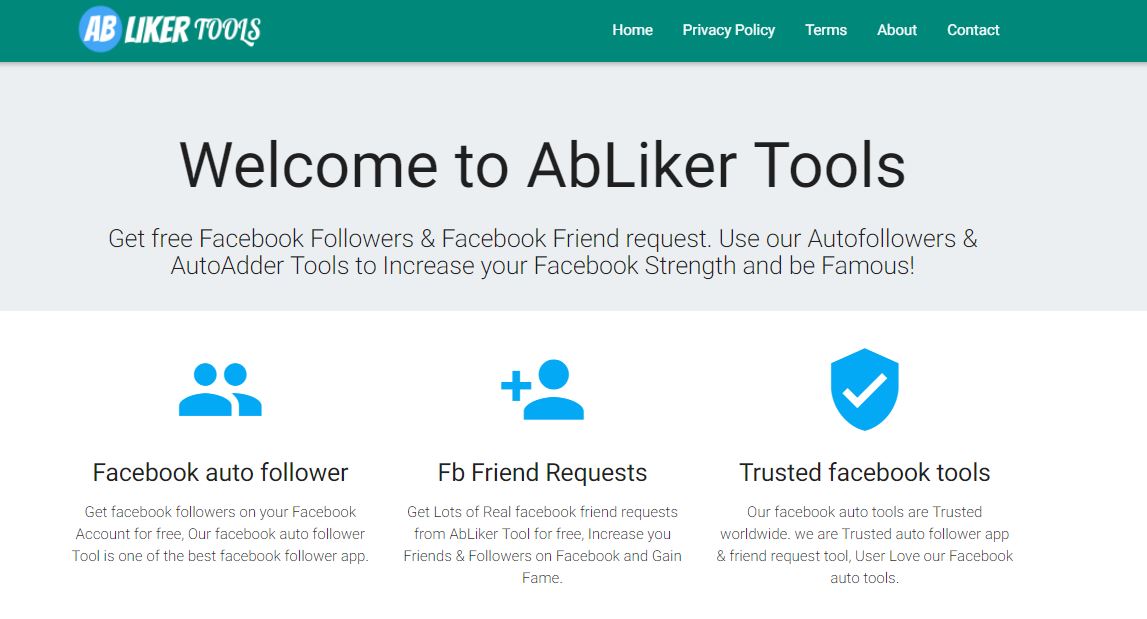
Task: Go to the Privacy Policy page
Action: (x=728, y=30)
